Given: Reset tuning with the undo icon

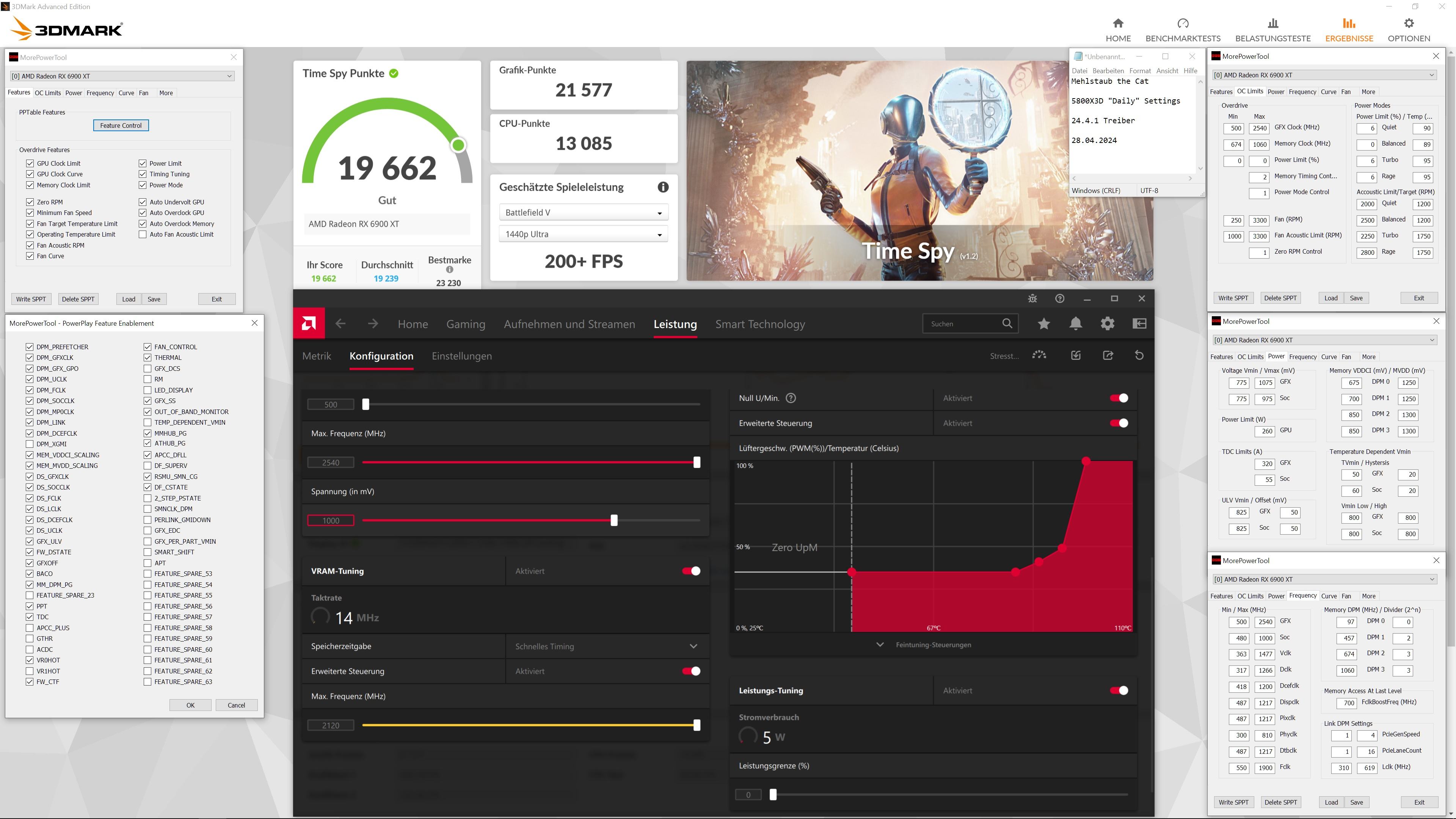Looking at the screenshot, I should (x=1139, y=355).
